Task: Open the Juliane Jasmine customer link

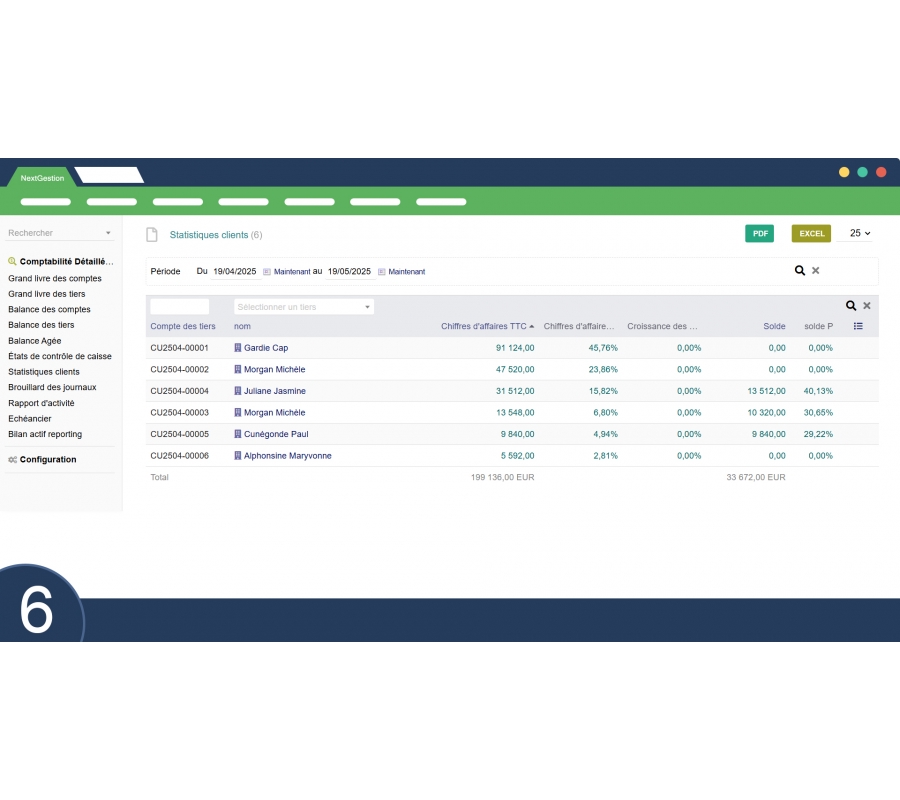Action: [x=274, y=391]
